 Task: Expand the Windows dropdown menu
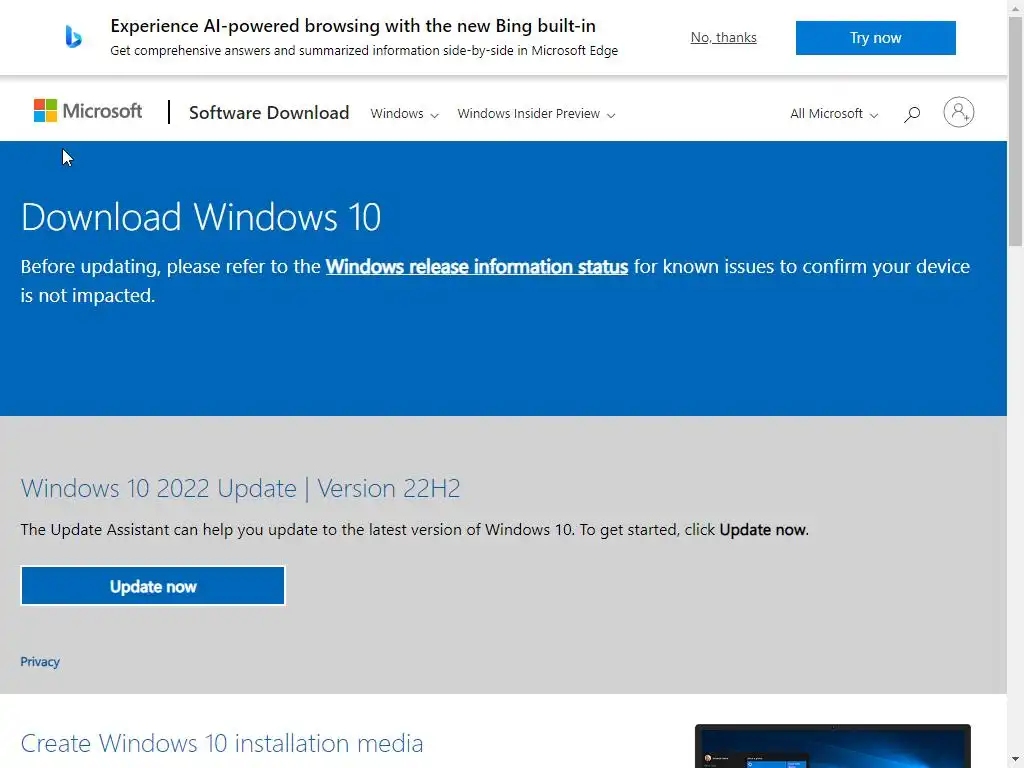pos(404,114)
